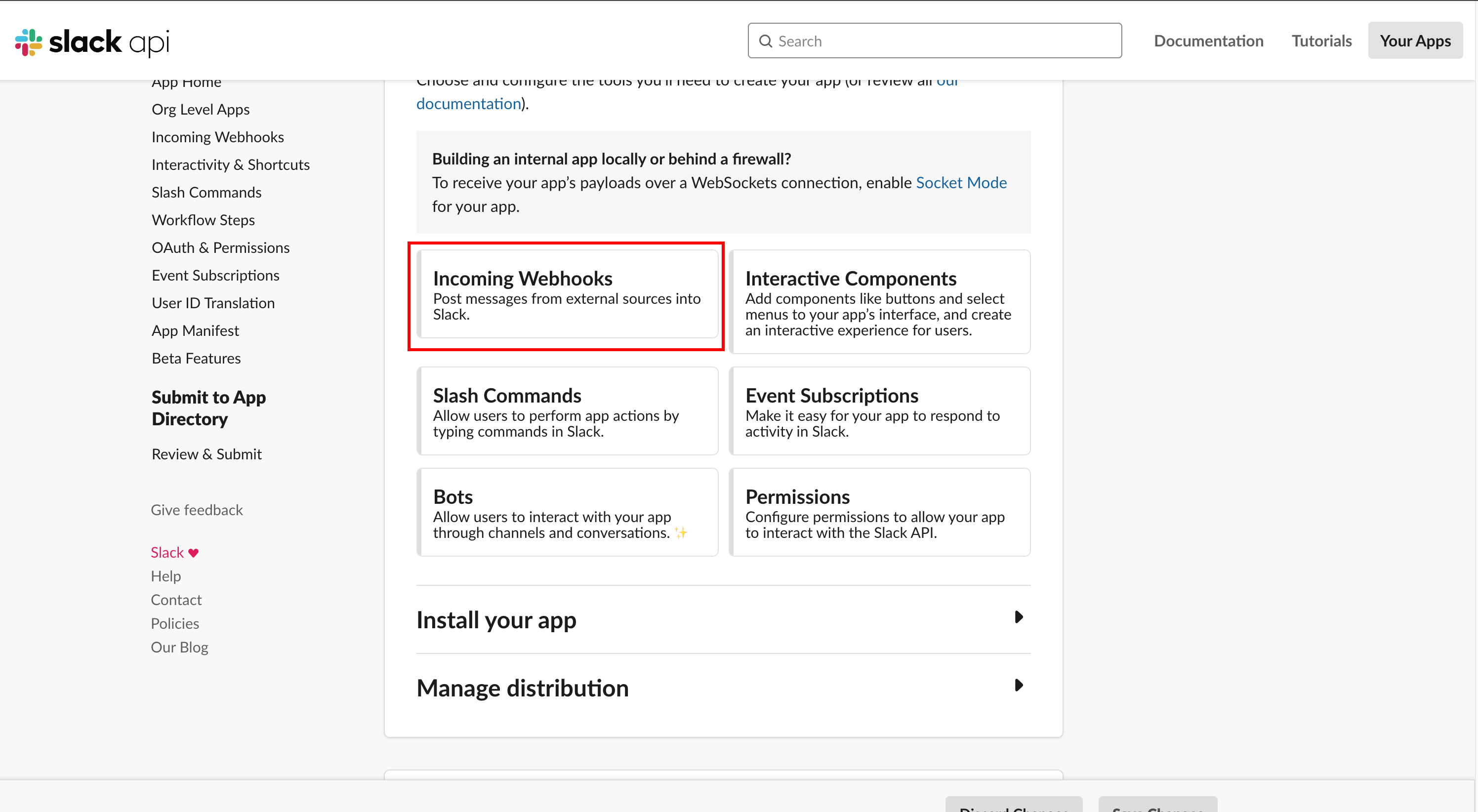The height and width of the screenshot is (812, 1478).
Task: Click the search magnifier icon
Action: coord(765,41)
